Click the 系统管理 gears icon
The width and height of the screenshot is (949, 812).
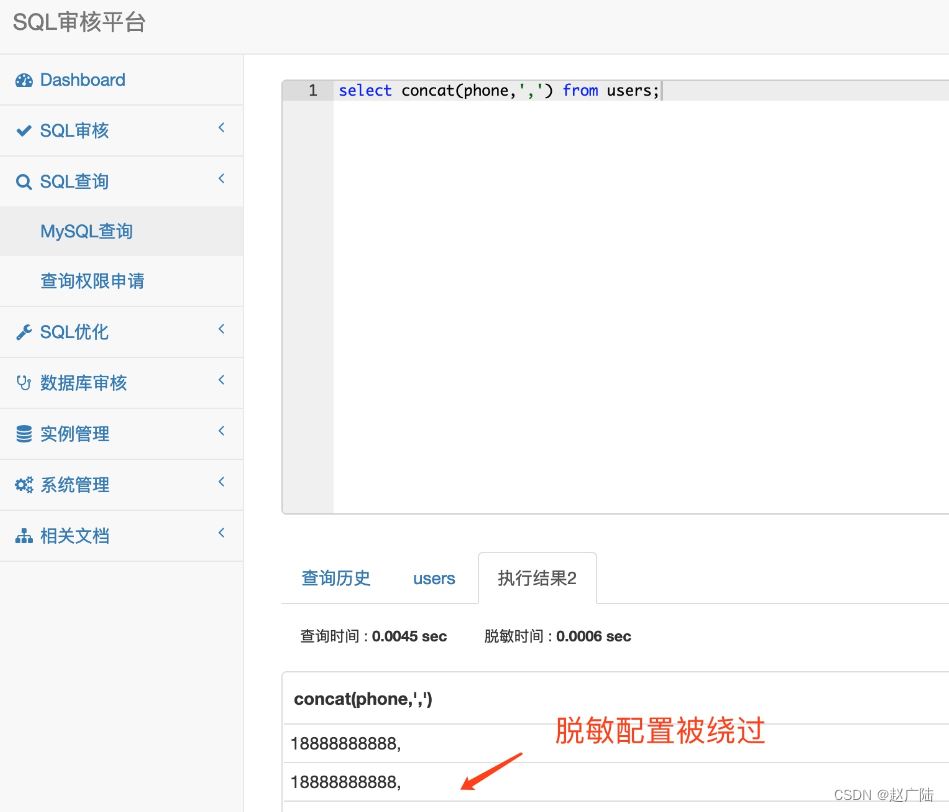pyautogui.click(x=24, y=485)
